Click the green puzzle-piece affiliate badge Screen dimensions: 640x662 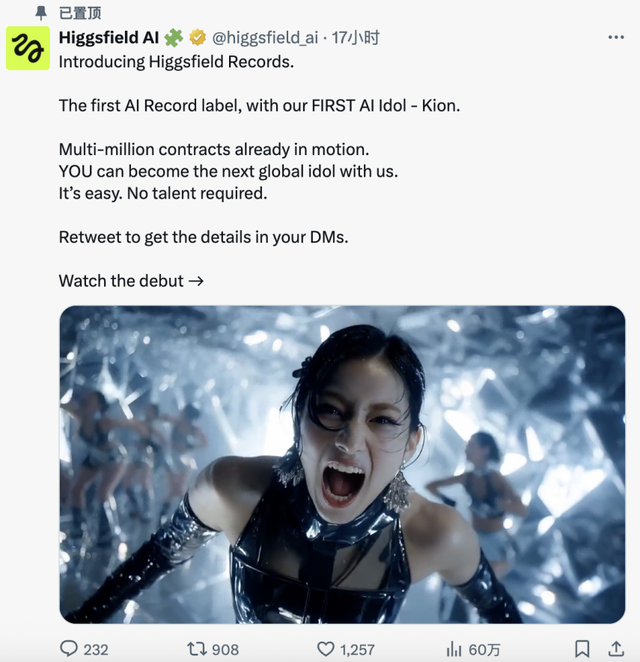pyautogui.click(x=174, y=38)
